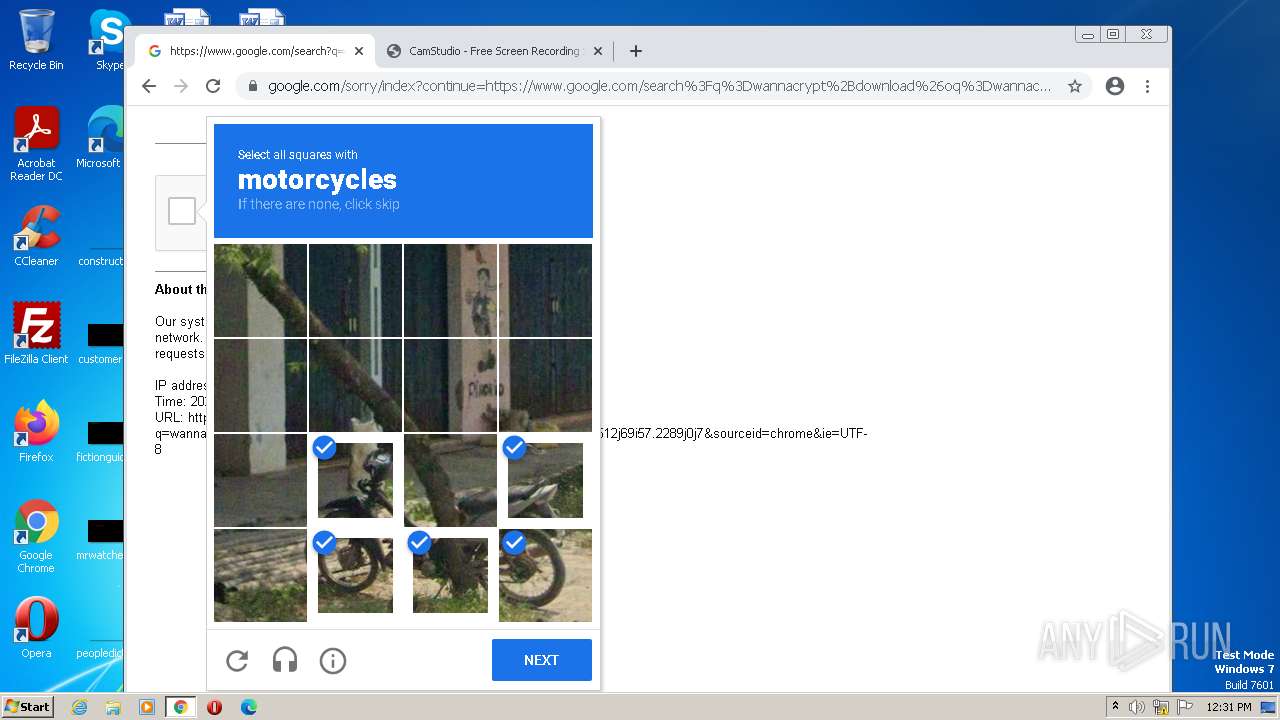Click the google.com address bar

coord(659,86)
